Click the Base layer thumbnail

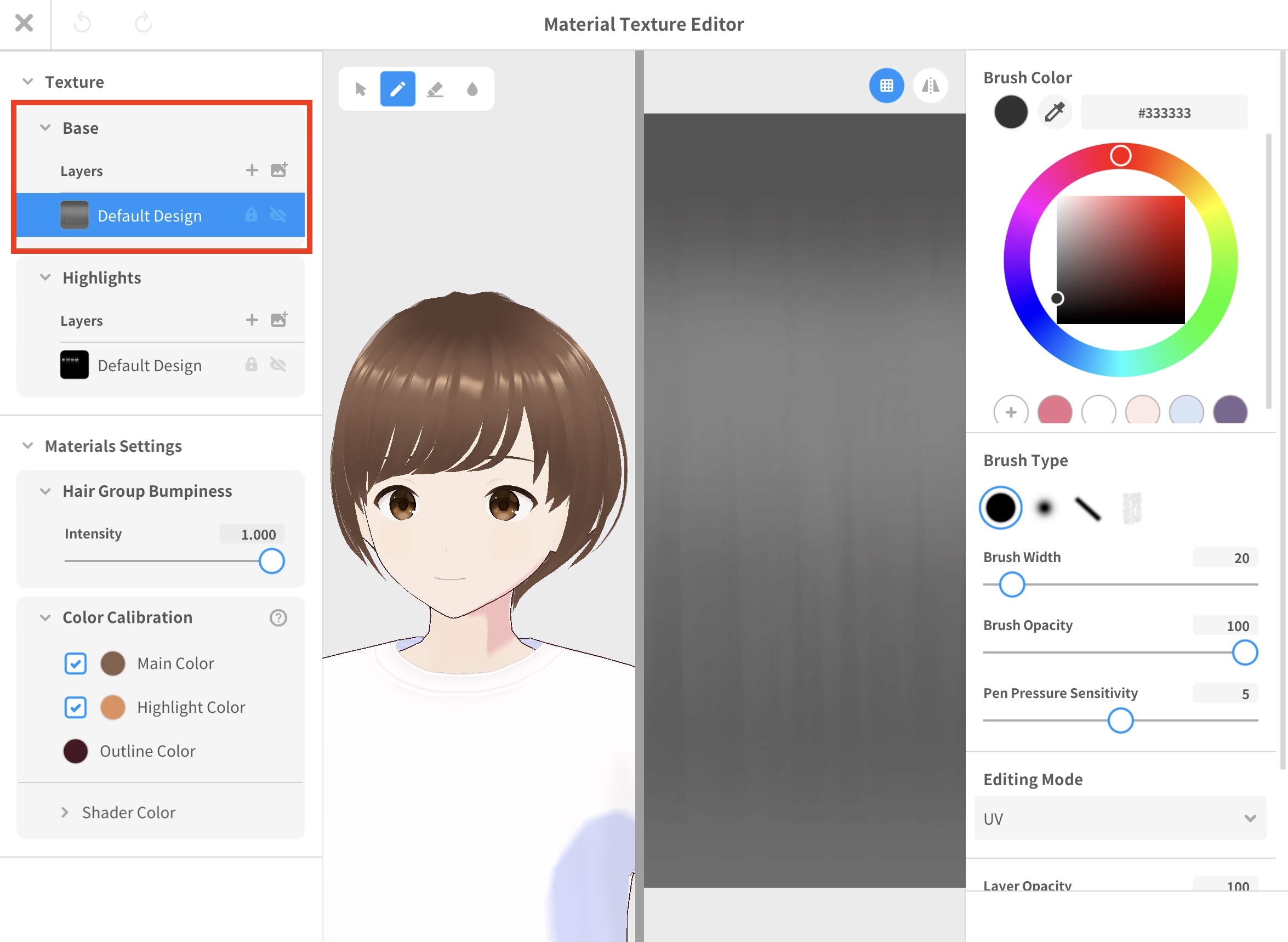click(75, 215)
